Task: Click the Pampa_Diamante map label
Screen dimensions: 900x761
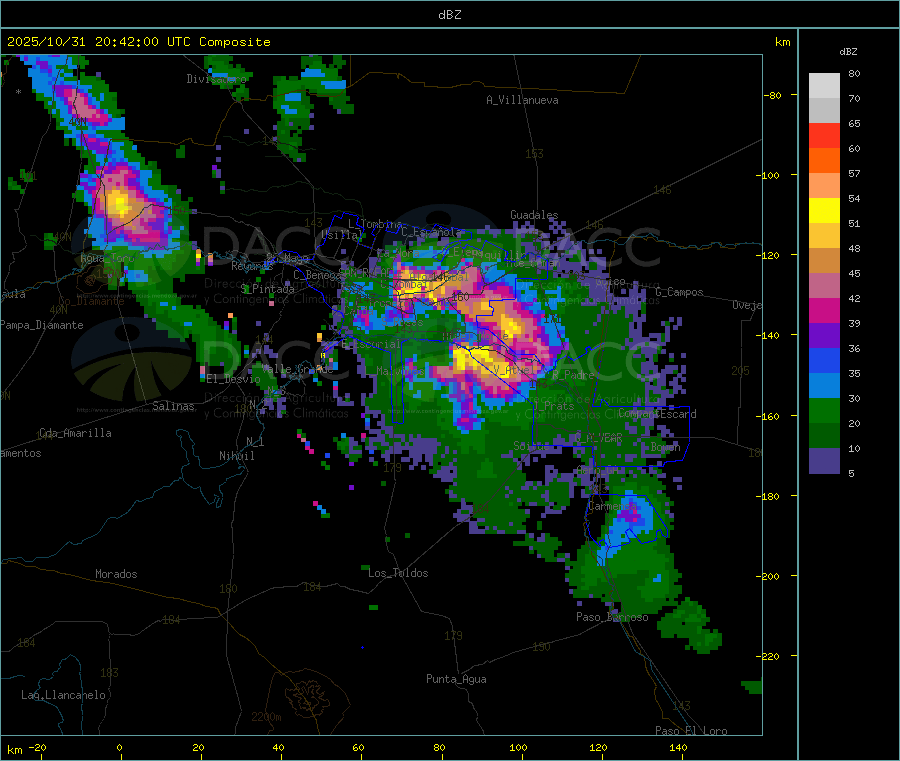Action: pyautogui.click(x=41, y=325)
